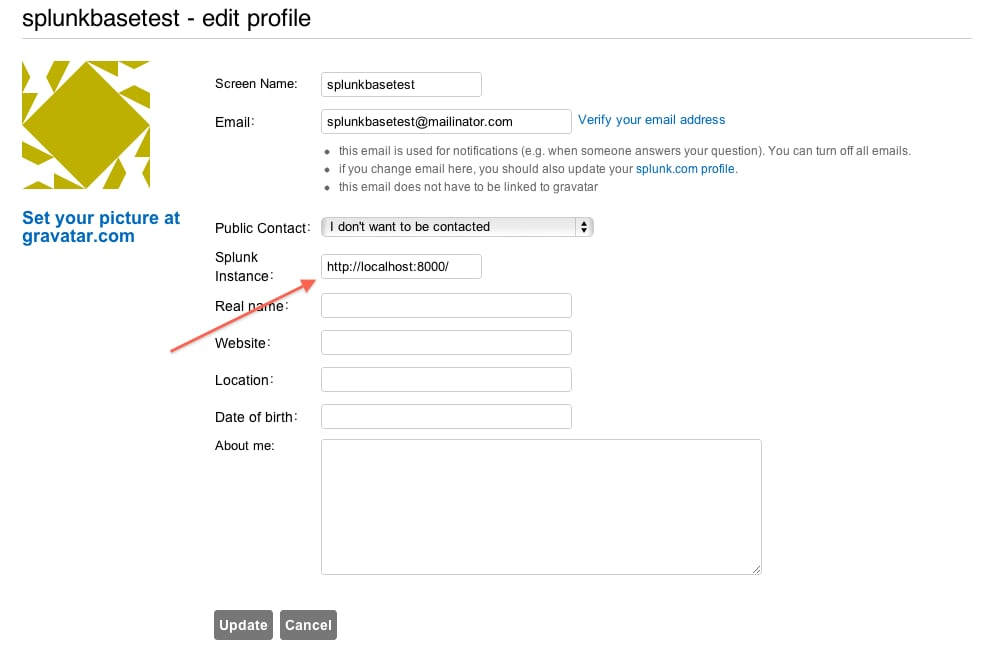The width and height of the screenshot is (988, 650).
Task: Click the note about email not linked to gravatar
Action: click(x=468, y=187)
